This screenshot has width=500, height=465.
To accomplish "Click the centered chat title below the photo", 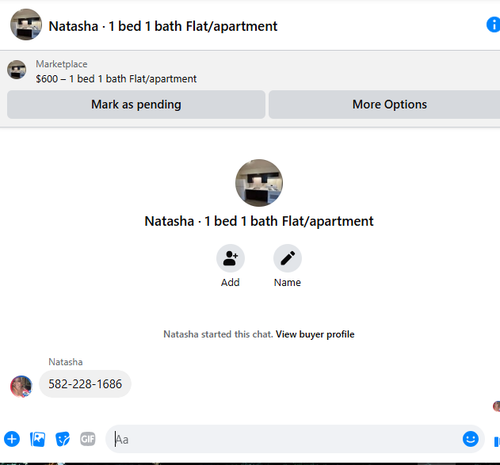I will (259, 221).
